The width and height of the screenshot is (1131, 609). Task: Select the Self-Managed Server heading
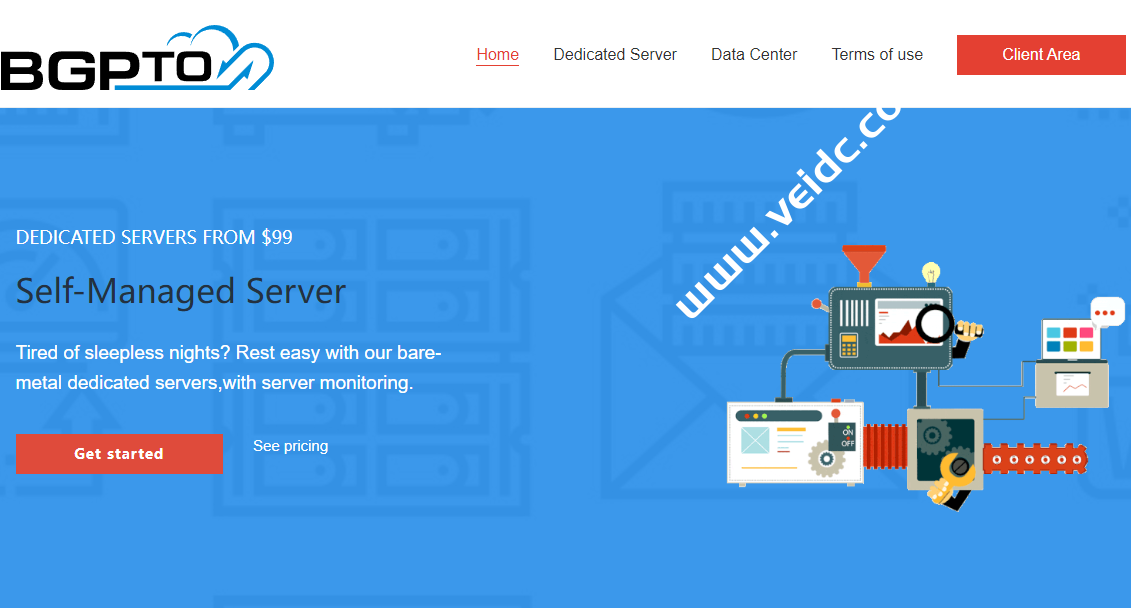point(181,292)
